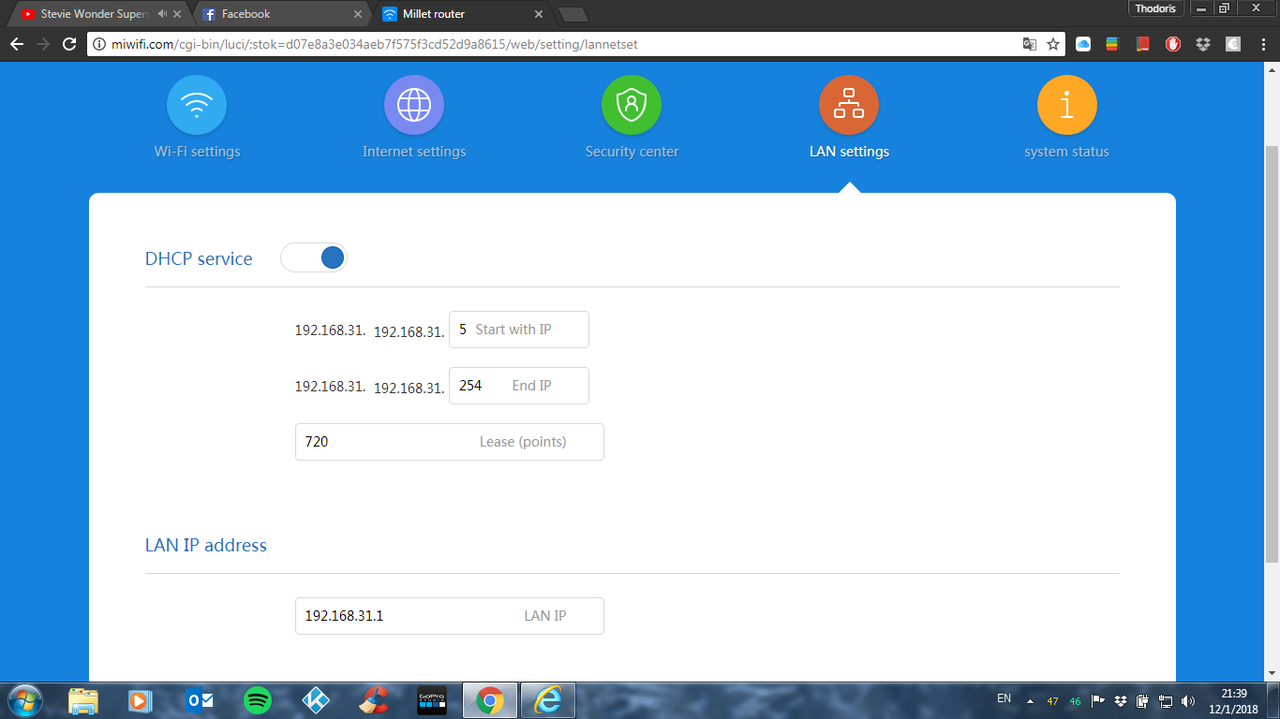Launch Kodi from the taskbar
The width and height of the screenshot is (1280, 719).
(316, 701)
